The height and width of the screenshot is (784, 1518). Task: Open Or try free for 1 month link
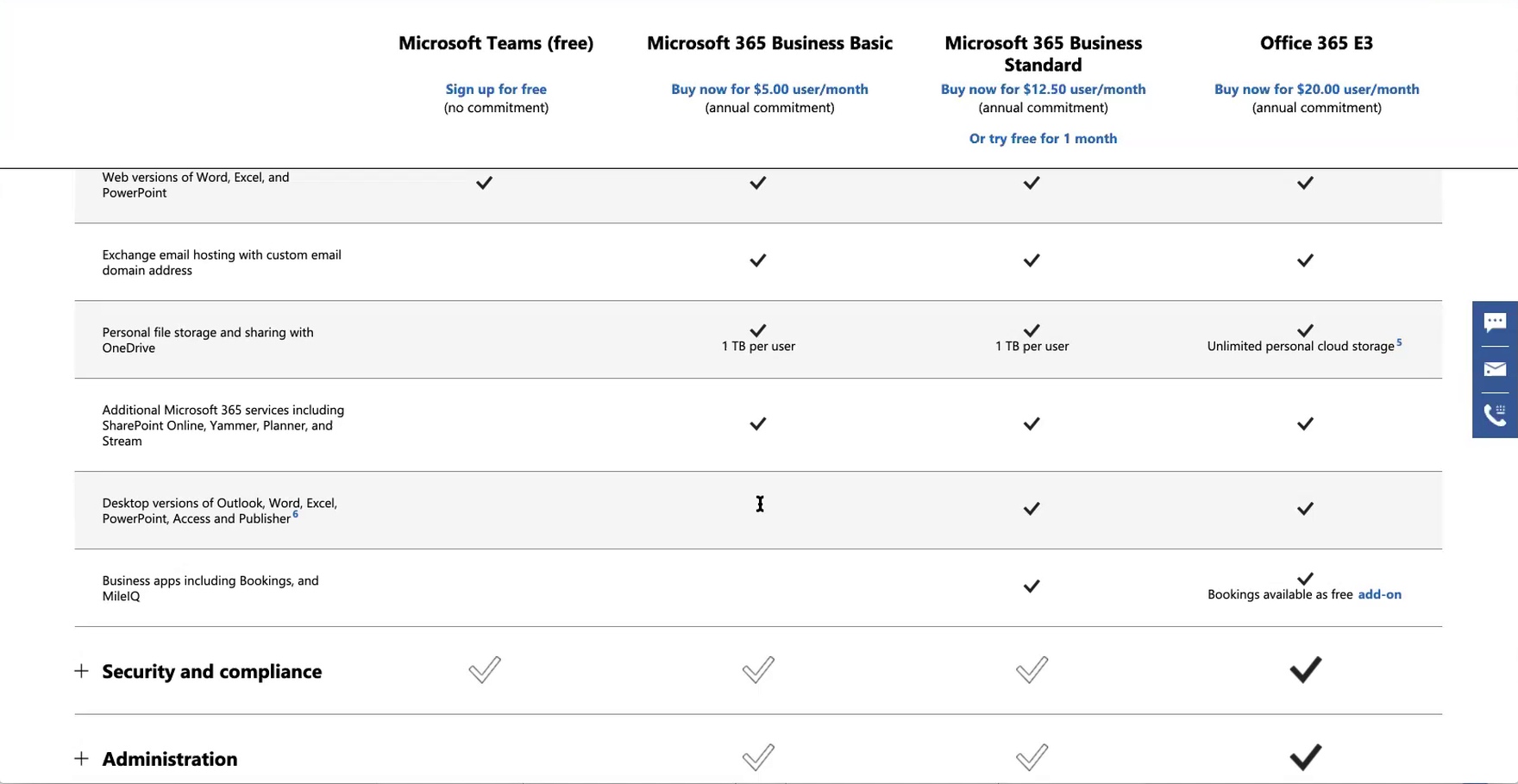click(1043, 139)
